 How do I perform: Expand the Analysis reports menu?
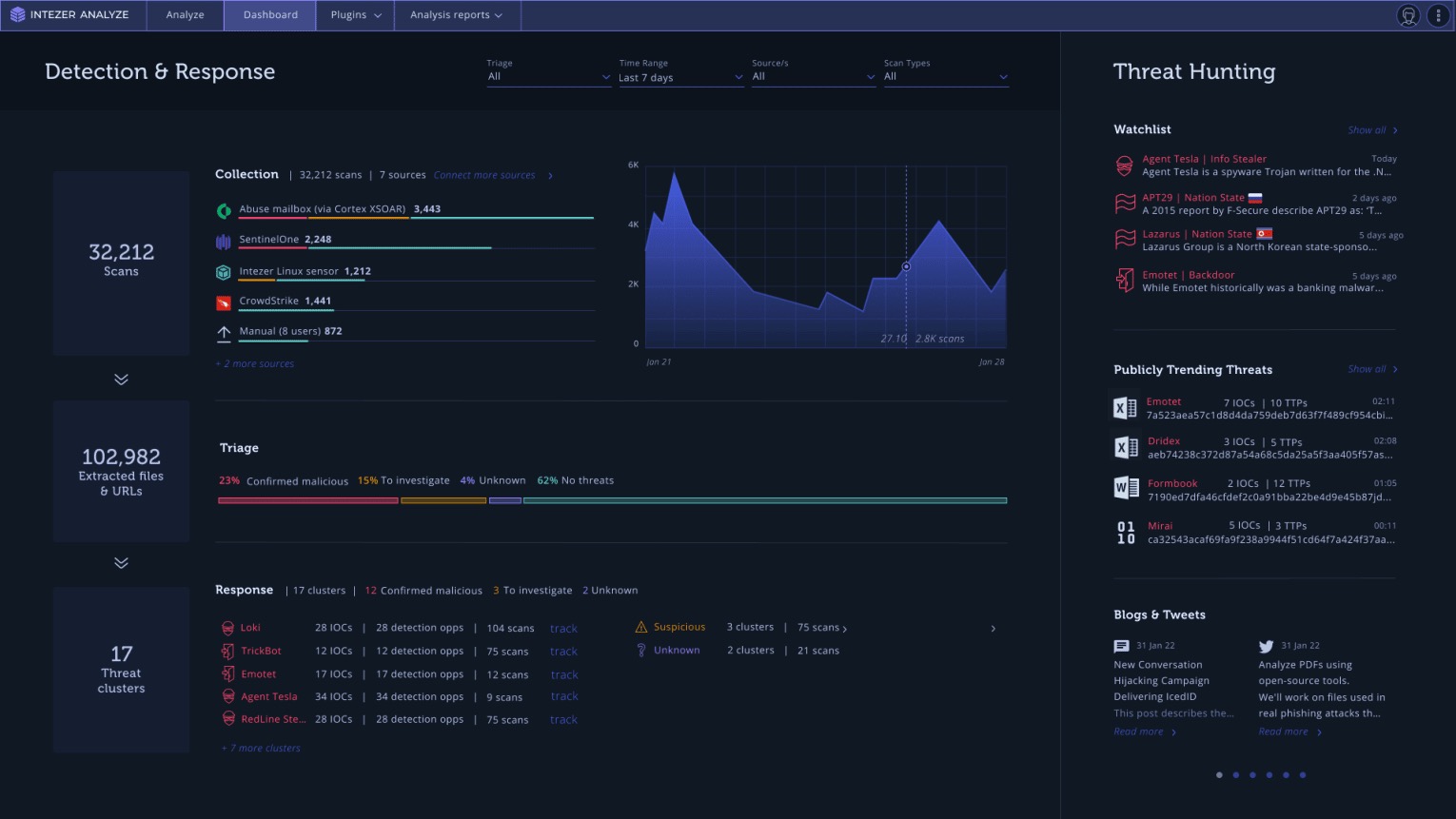[457, 15]
